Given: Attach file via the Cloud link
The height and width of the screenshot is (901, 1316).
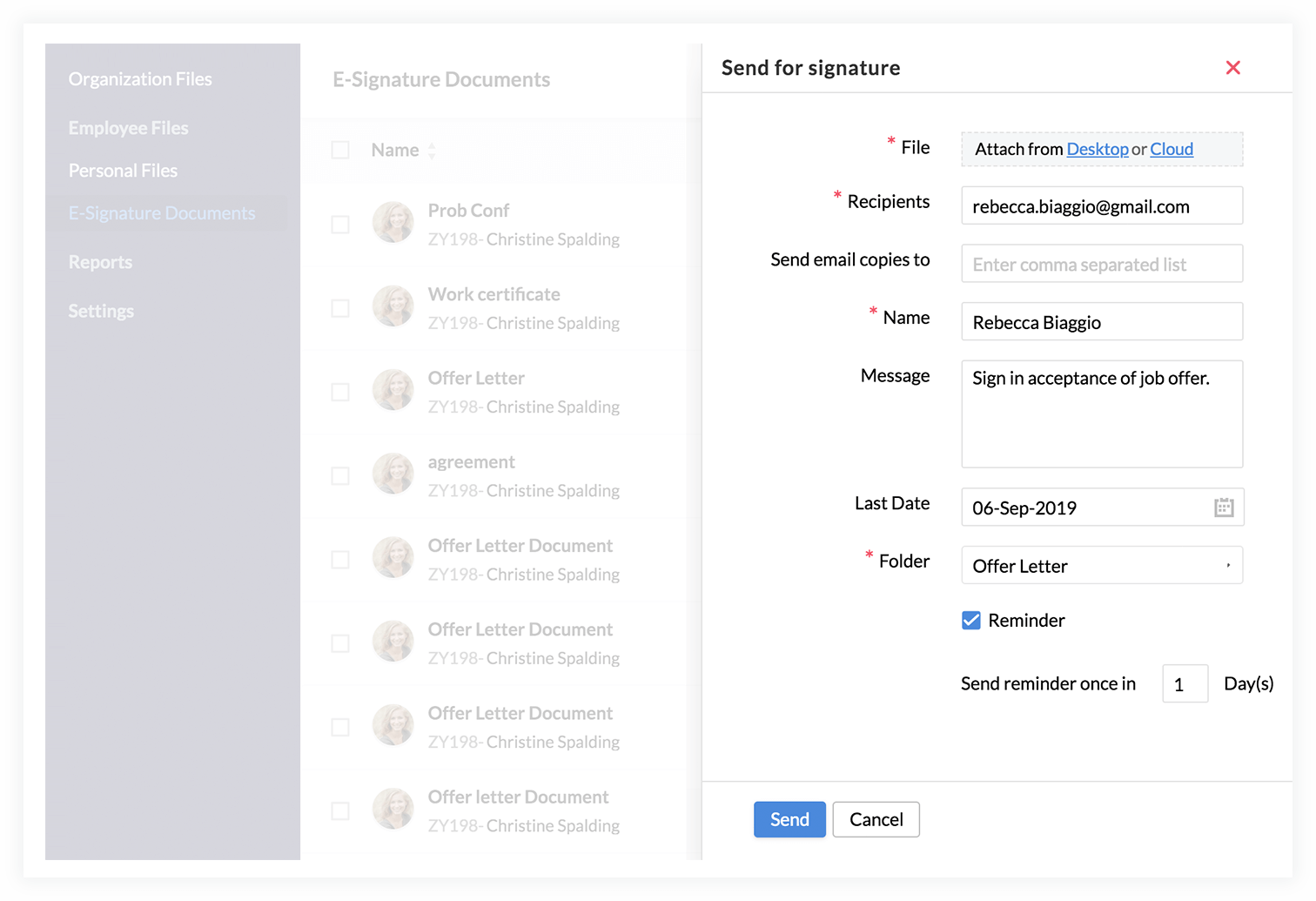Looking at the screenshot, I should coord(1171,149).
